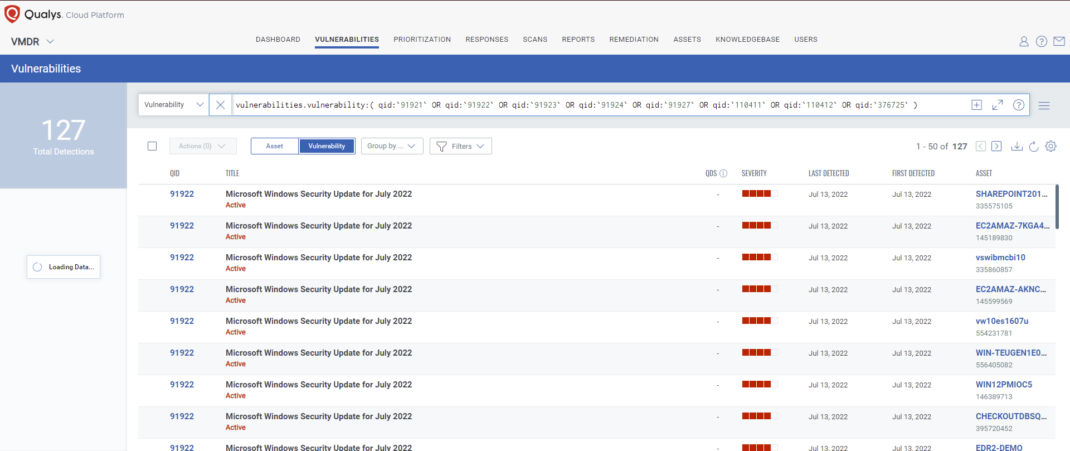
Task: Open the SCANS tab
Action: point(535,40)
